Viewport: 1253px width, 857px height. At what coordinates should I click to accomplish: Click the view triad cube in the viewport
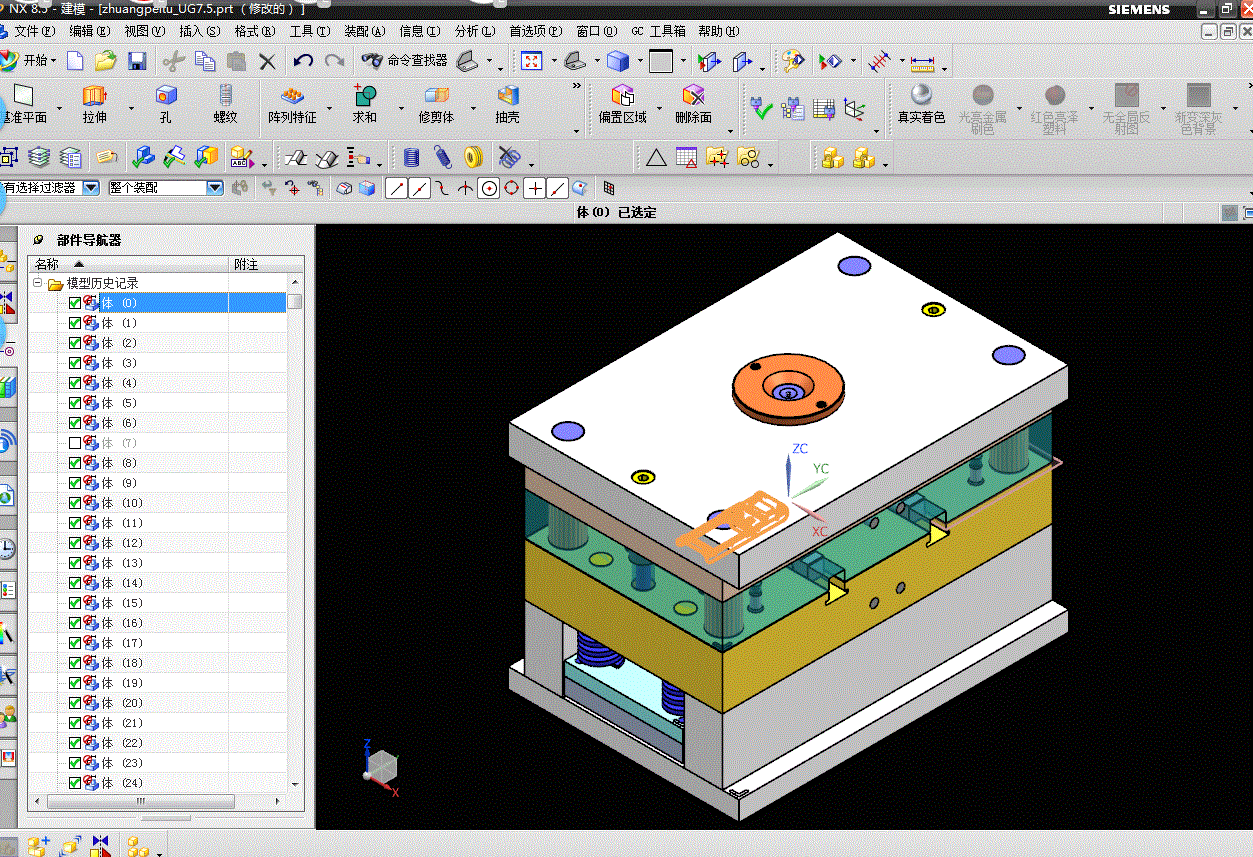coord(381,768)
